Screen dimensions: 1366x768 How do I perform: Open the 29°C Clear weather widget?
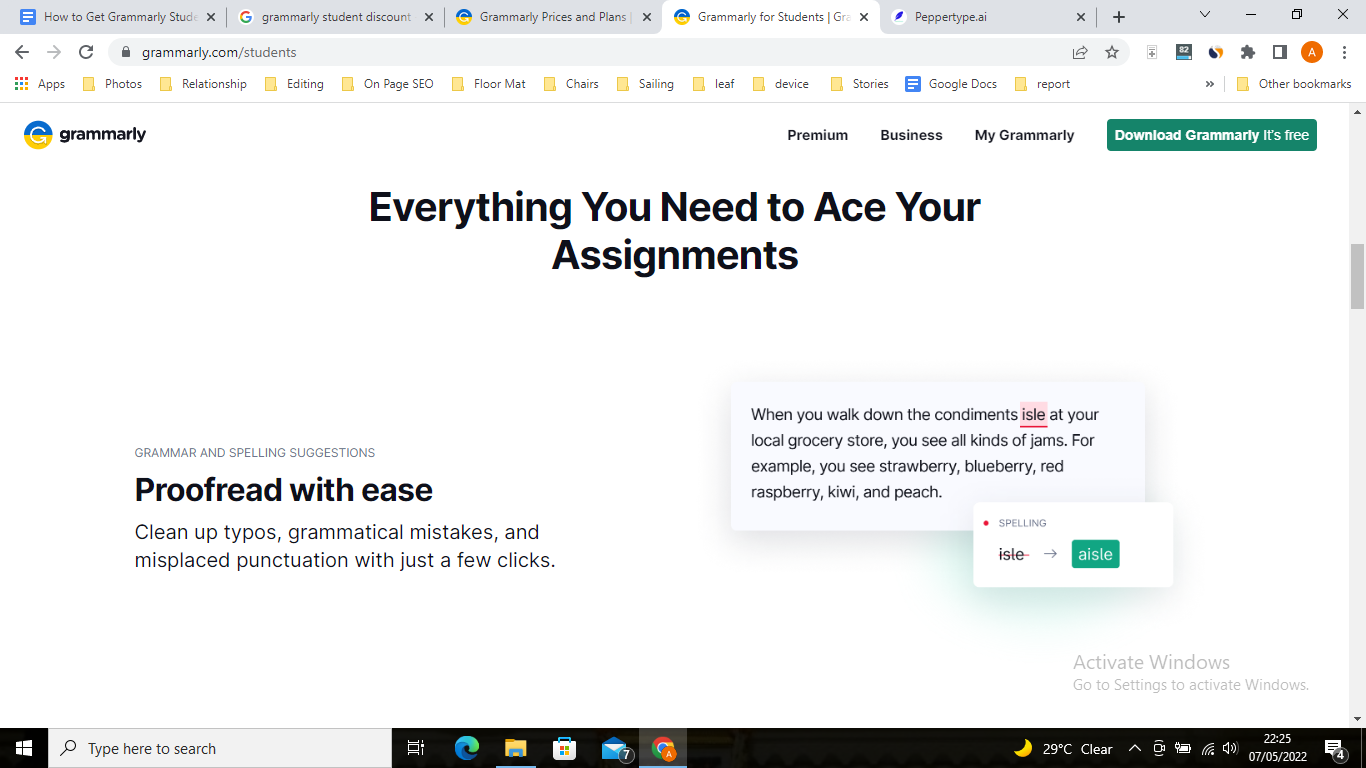1063,748
